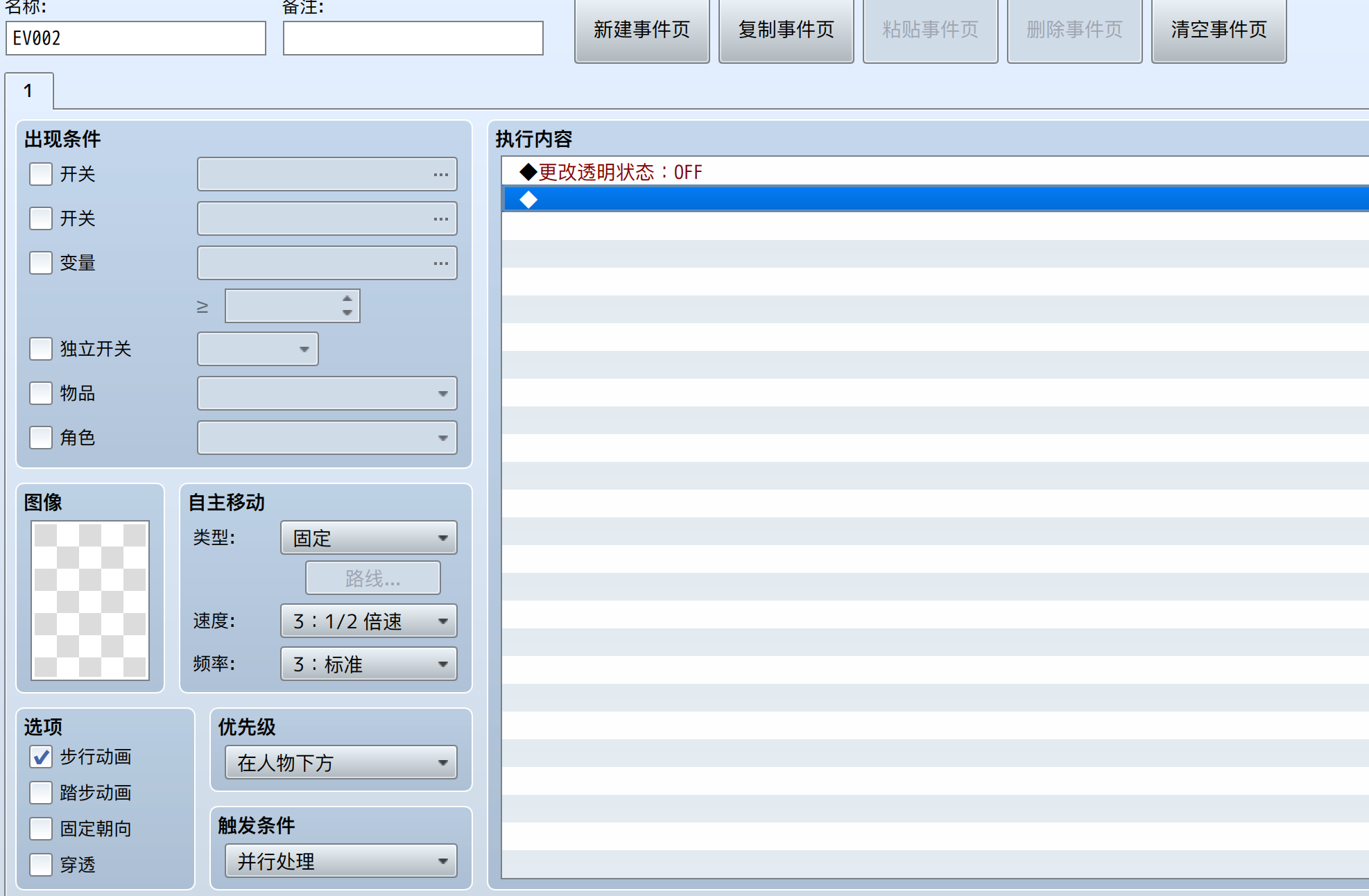Enable the second 开关 condition checkbox

tap(41, 218)
